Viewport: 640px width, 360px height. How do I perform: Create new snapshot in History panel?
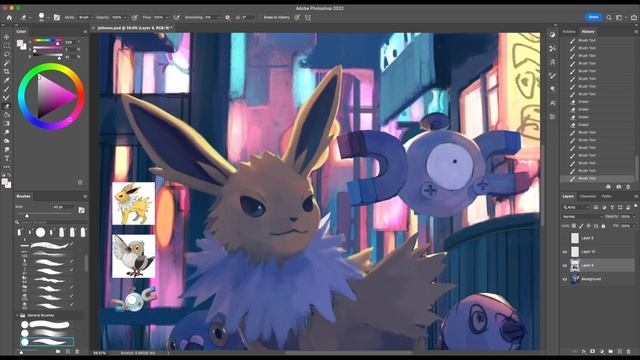(618, 187)
